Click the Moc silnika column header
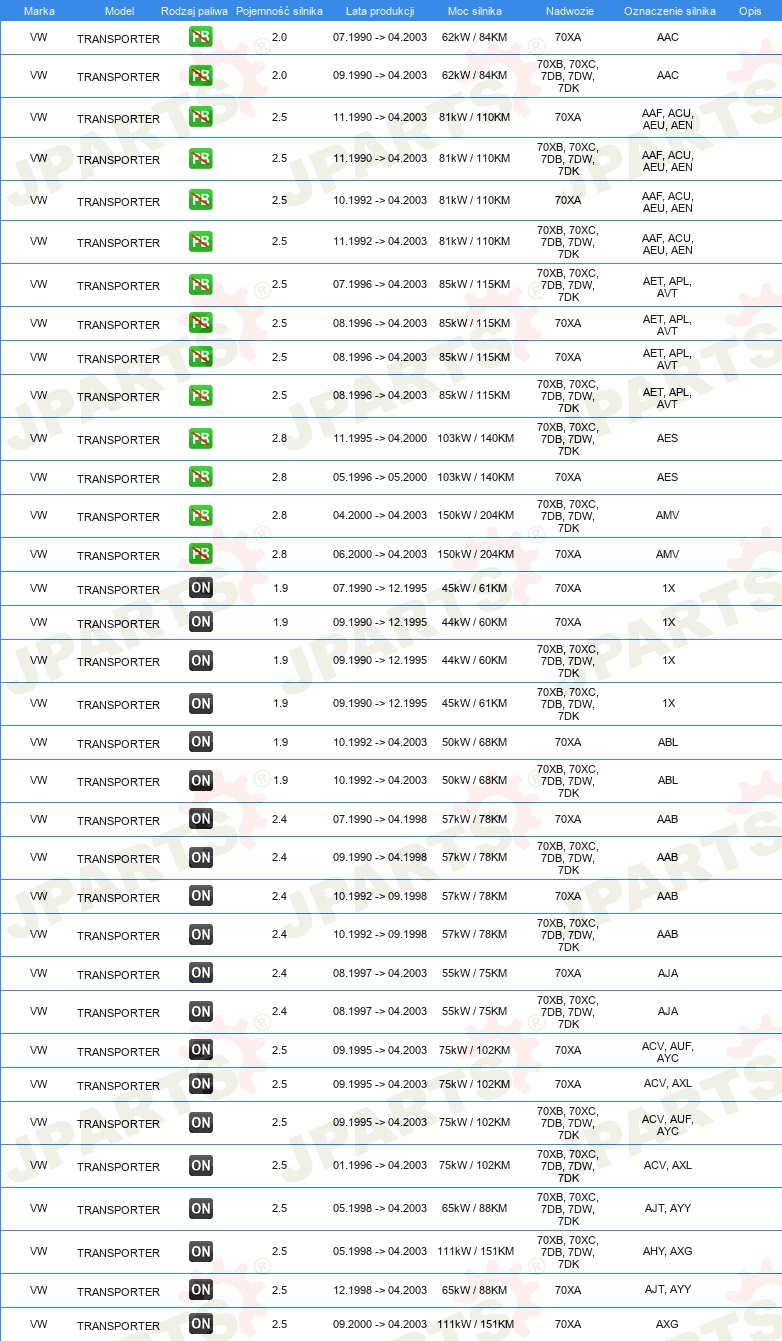The height and width of the screenshot is (1341, 782). point(475,10)
